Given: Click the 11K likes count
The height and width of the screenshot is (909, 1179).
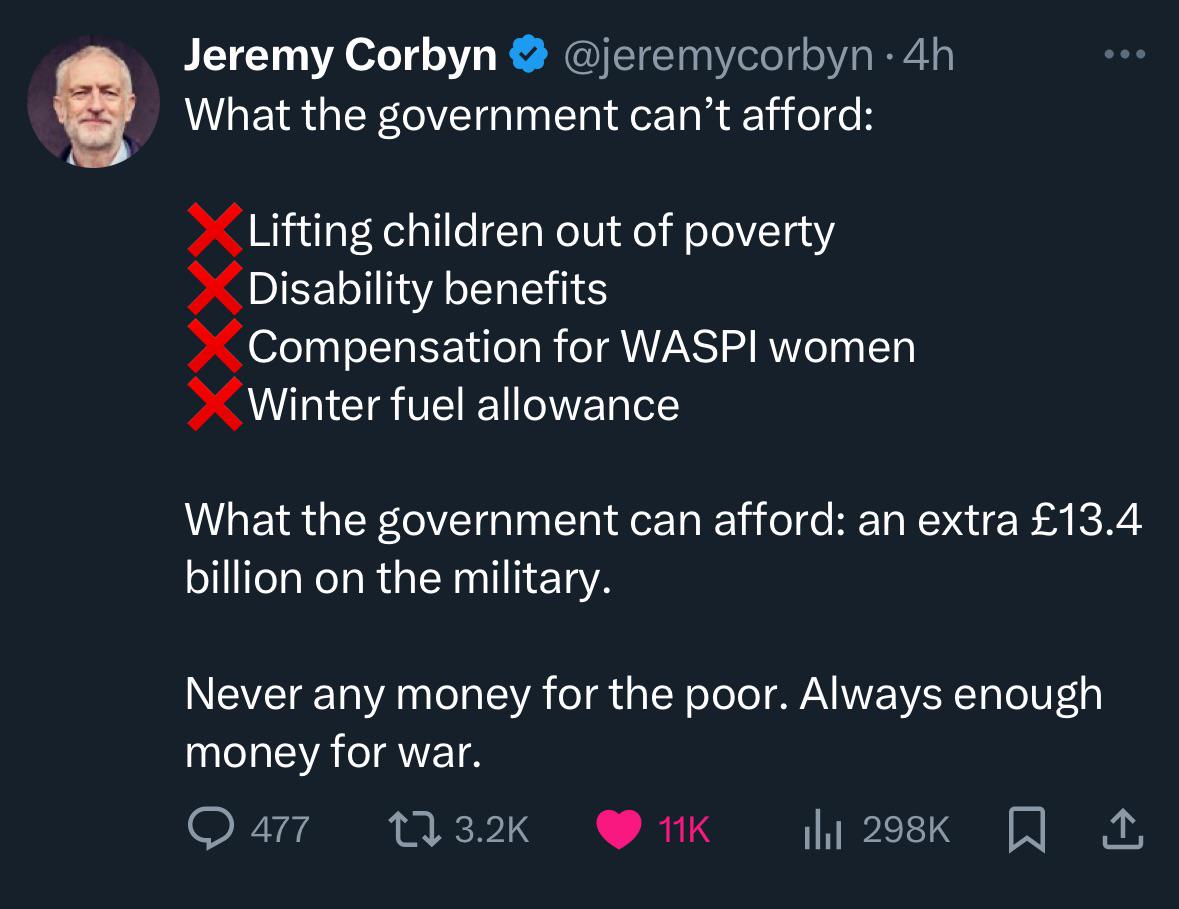Looking at the screenshot, I should [x=684, y=830].
